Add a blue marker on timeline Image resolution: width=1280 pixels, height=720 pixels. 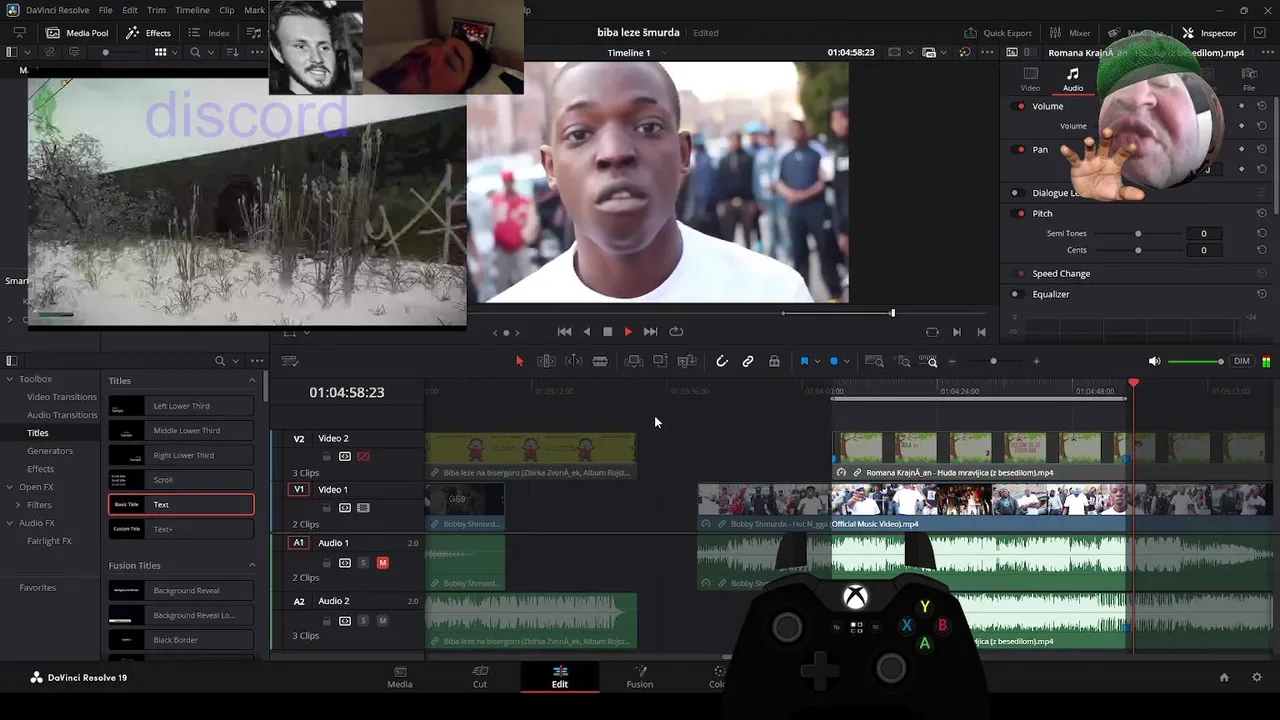click(834, 361)
